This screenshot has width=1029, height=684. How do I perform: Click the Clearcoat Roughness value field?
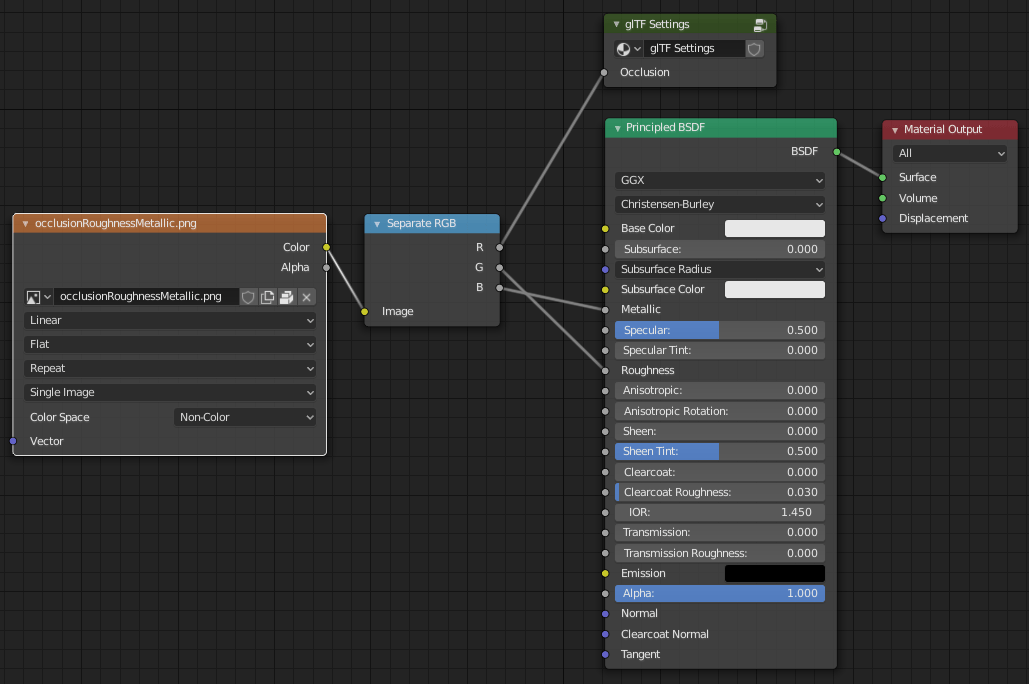coord(719,492)
